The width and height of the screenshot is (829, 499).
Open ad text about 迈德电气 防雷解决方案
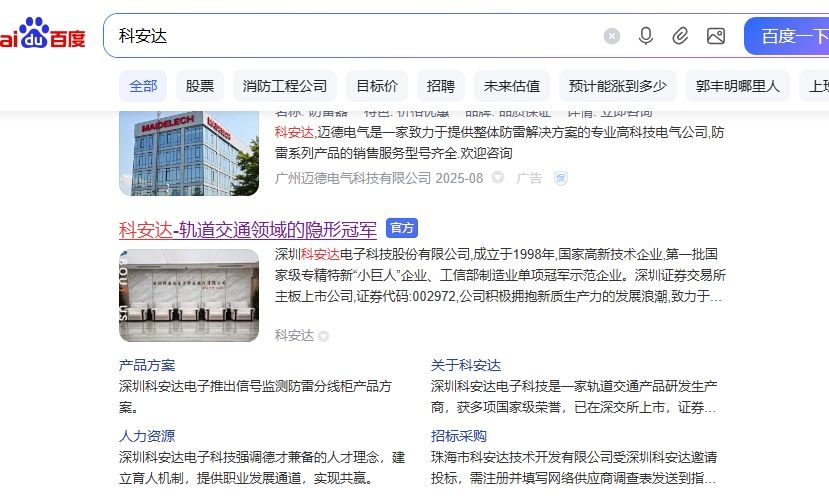(499, 143)
